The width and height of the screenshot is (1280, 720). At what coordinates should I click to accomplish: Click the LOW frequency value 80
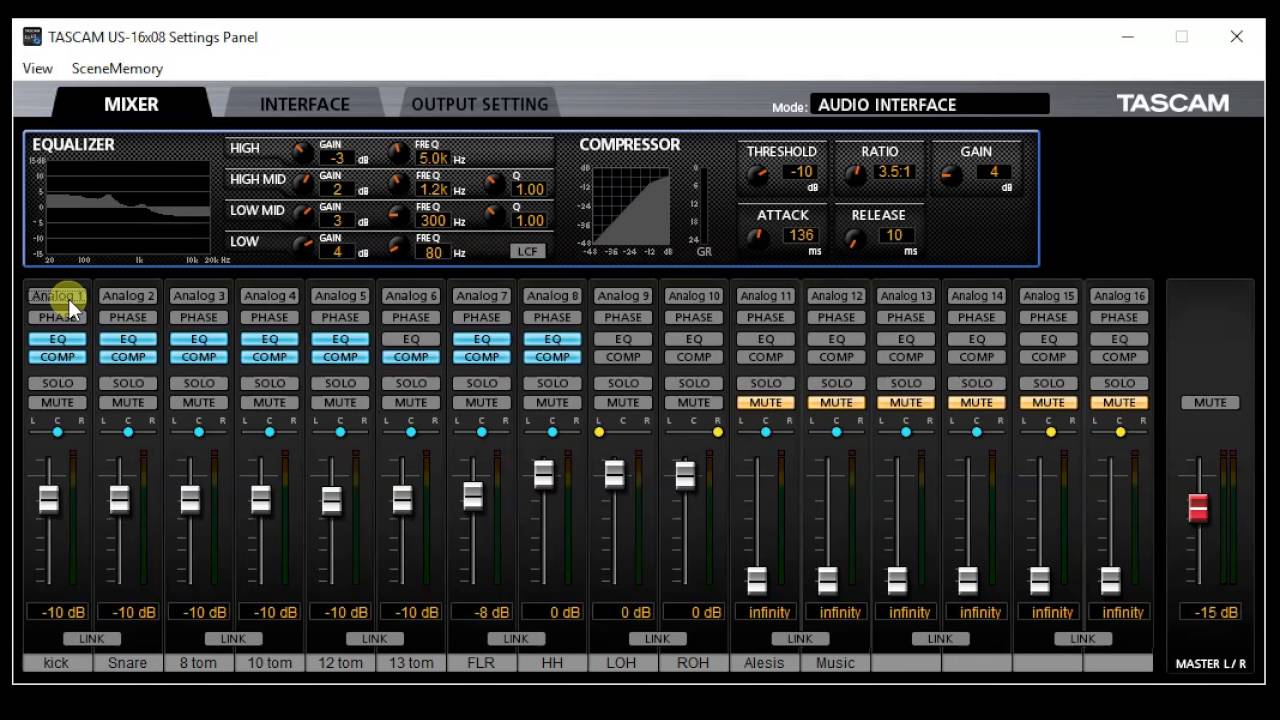point(434,252)
